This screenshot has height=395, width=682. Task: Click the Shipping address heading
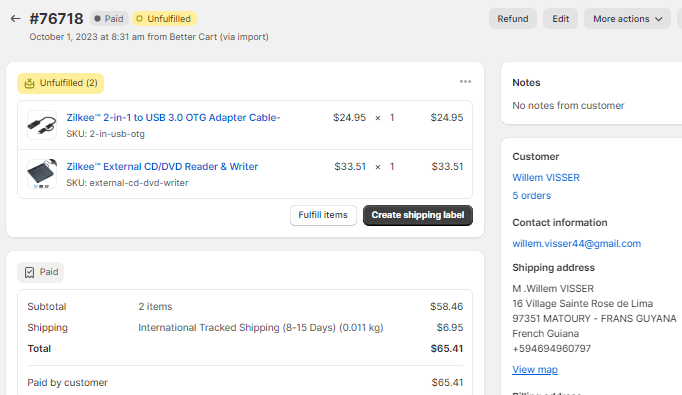553,268
